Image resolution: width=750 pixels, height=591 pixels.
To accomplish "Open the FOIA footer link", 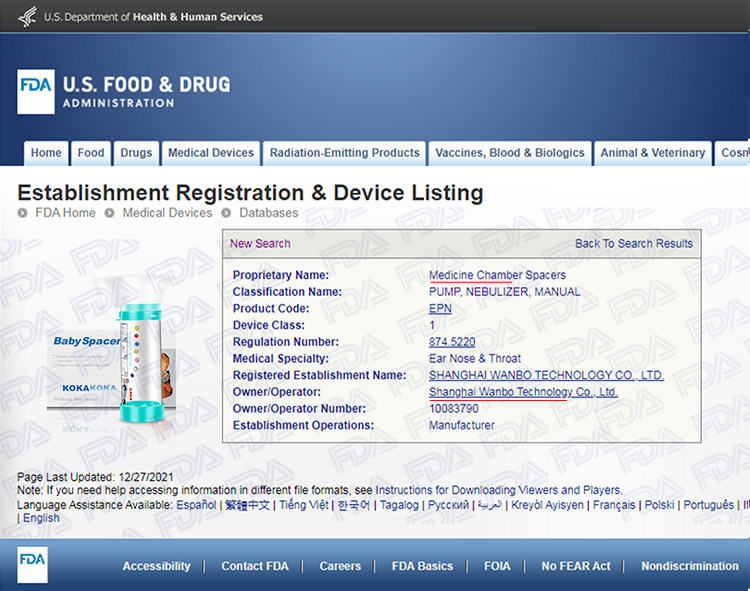I will point(497,566).
